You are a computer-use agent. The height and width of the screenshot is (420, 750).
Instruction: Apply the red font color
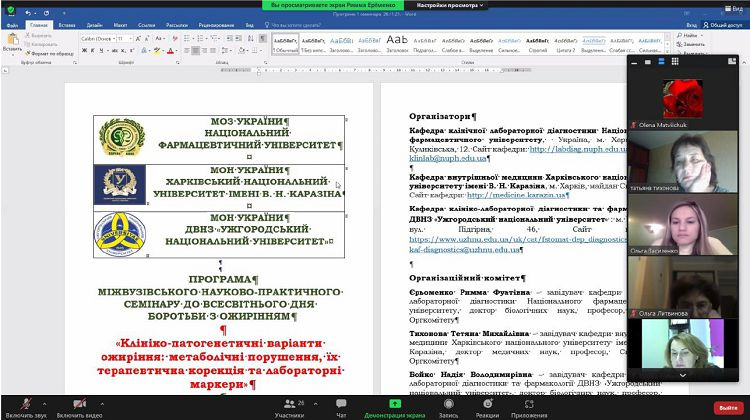tap(170, 50)
